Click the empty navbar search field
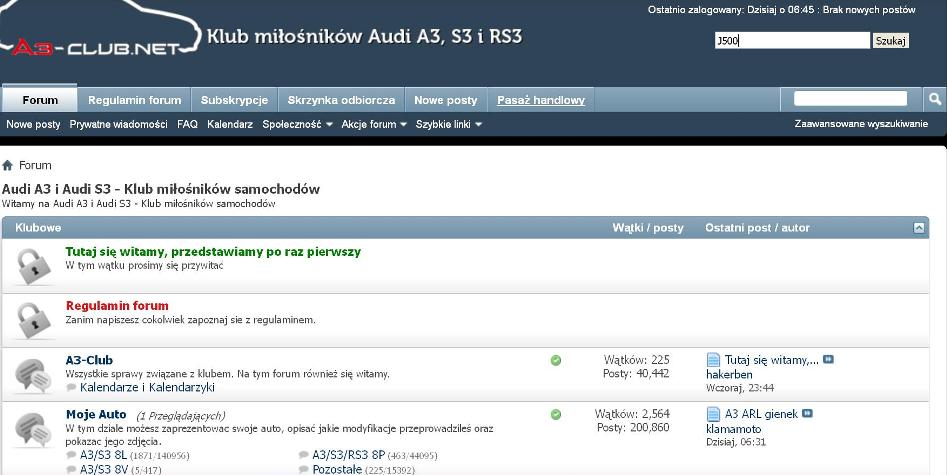Image resolution: width=947 pixels, height=475 pixels. [850, 99]
